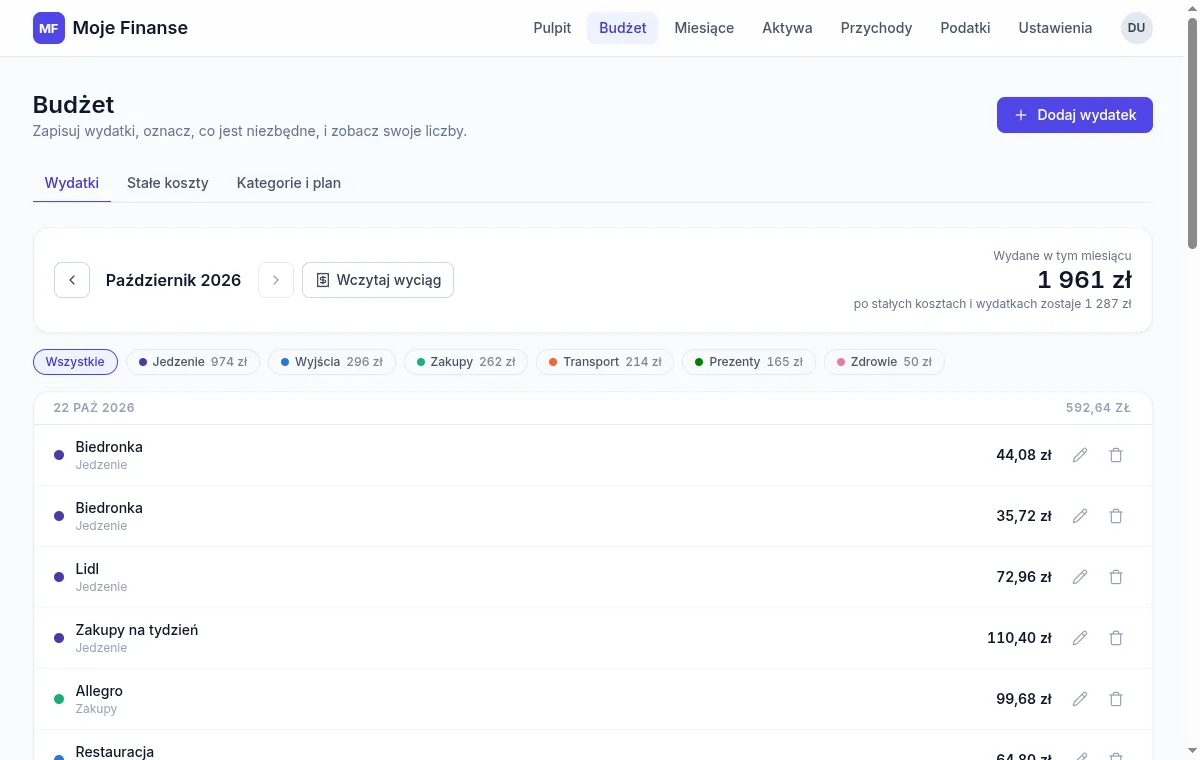Click the Październik 2026 month label
This screenshot has width=1200, height=760.
(x=174, y=280)
